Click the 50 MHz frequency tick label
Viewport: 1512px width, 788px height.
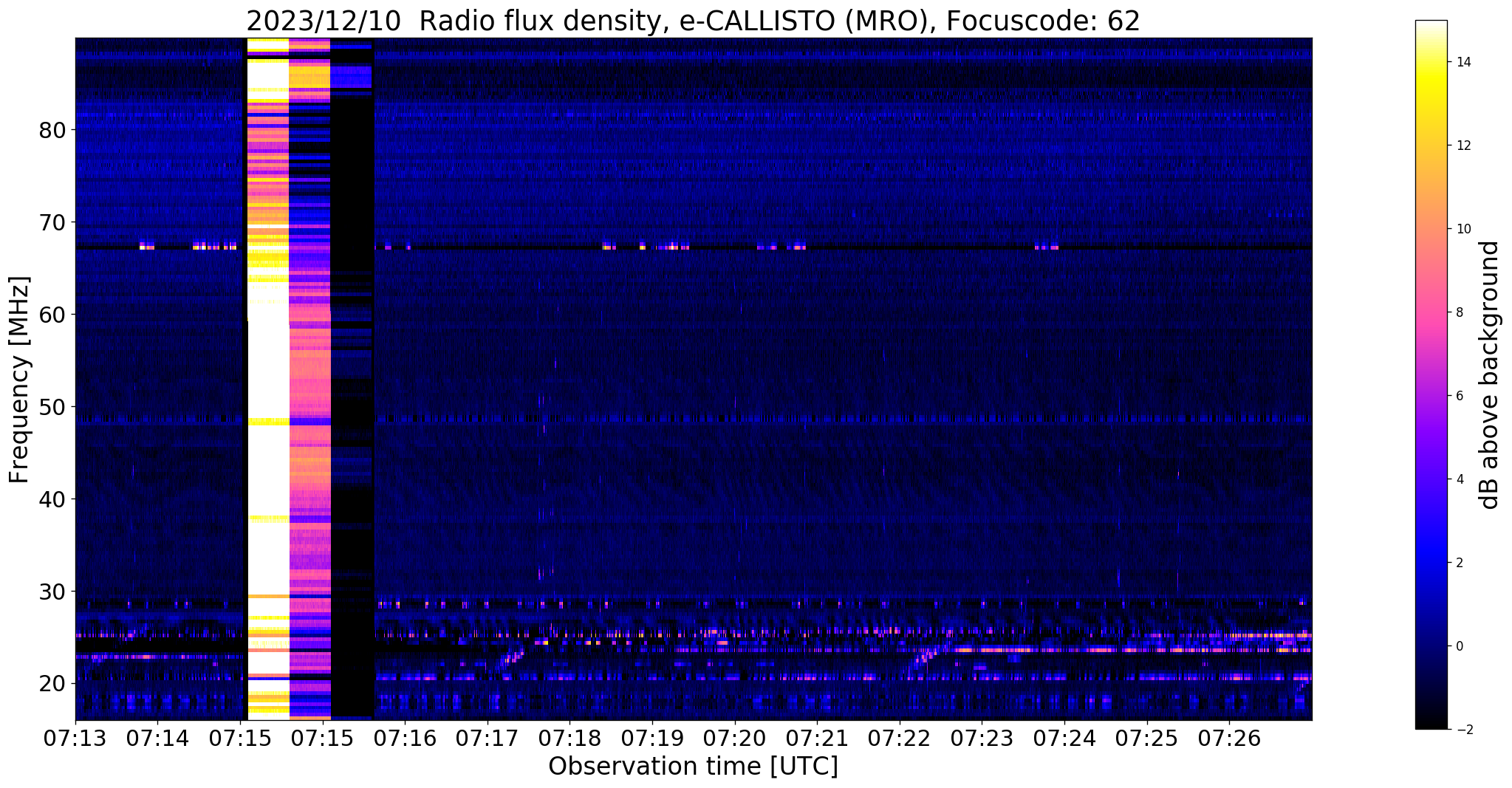pos(52,407)
